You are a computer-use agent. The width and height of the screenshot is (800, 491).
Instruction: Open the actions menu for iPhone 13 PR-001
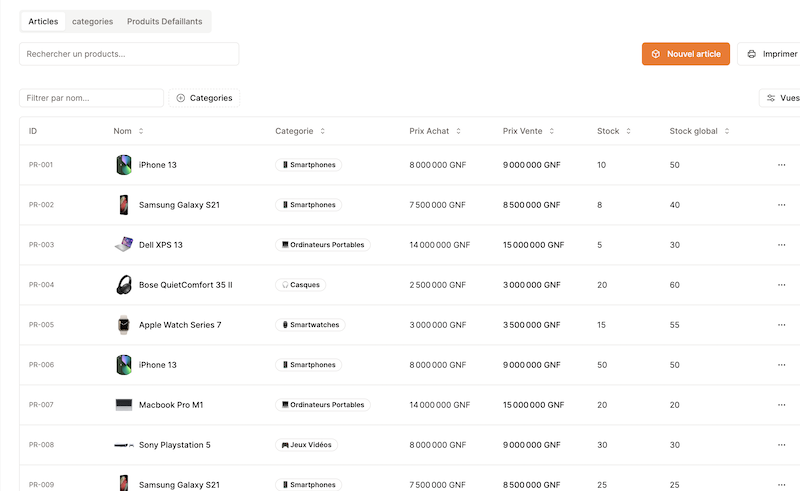tap(781, 165)
